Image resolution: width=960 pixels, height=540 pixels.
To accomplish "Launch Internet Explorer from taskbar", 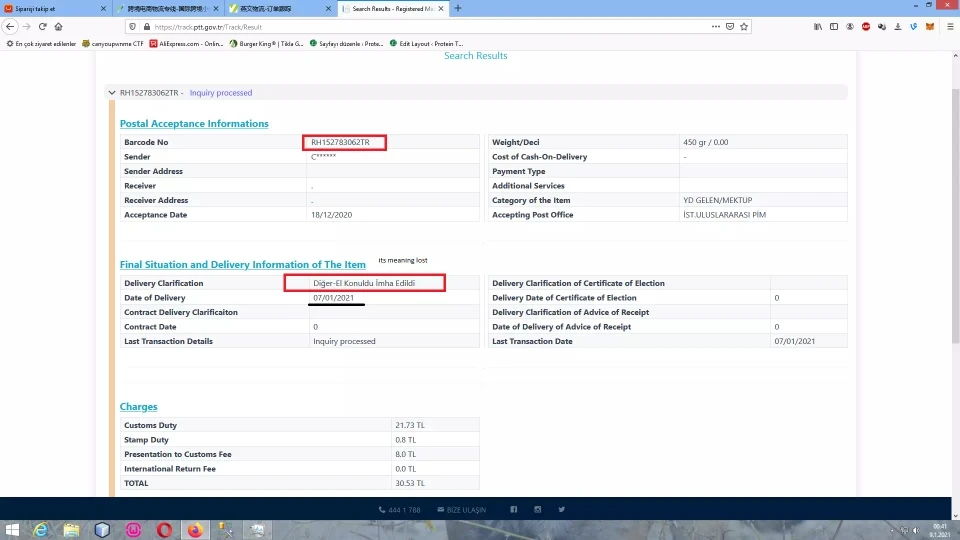I will click(41, 530).
